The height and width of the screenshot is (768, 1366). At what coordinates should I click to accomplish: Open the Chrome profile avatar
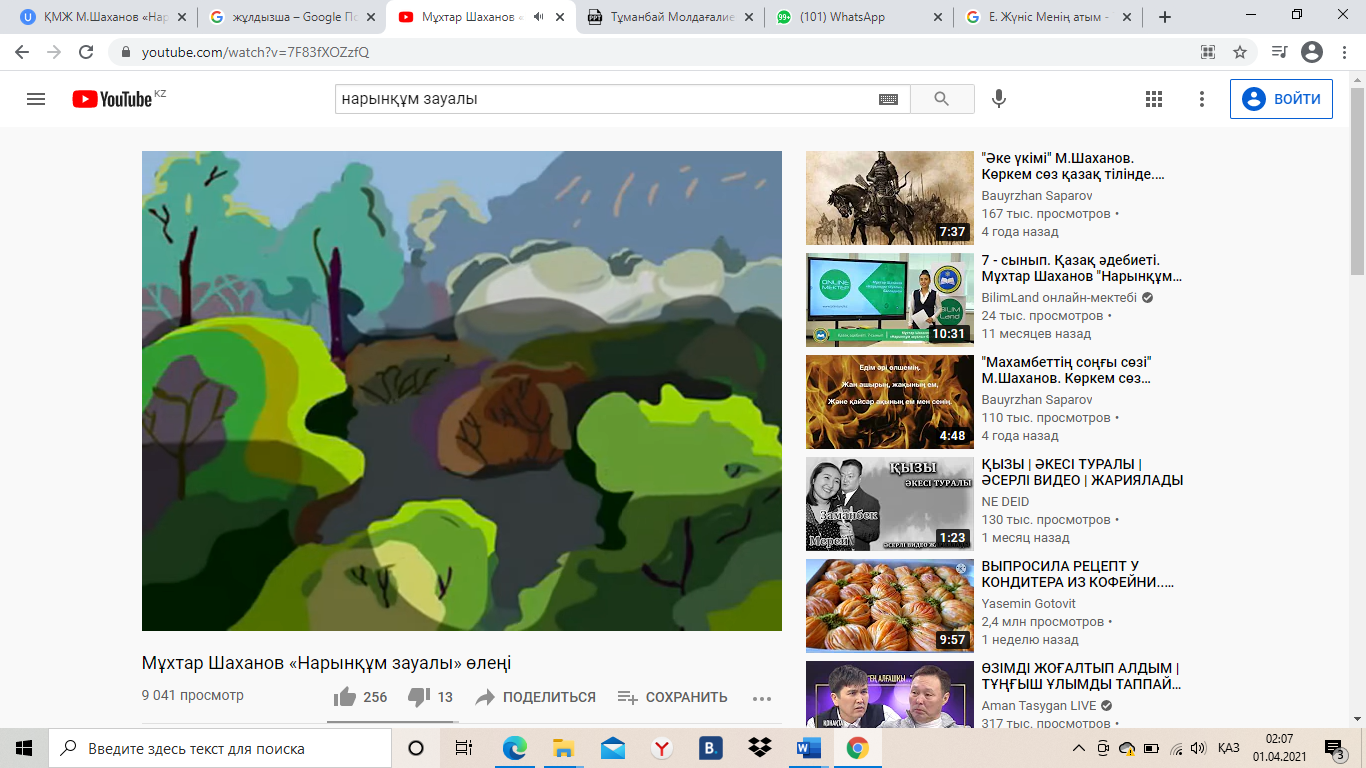(1312, 52)
